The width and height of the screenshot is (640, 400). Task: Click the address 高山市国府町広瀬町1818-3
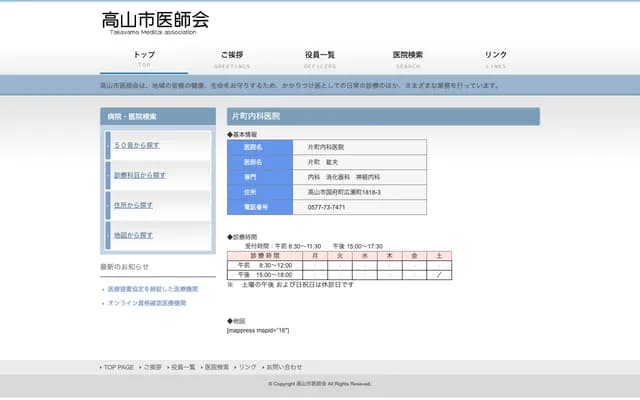coord(344,192)
